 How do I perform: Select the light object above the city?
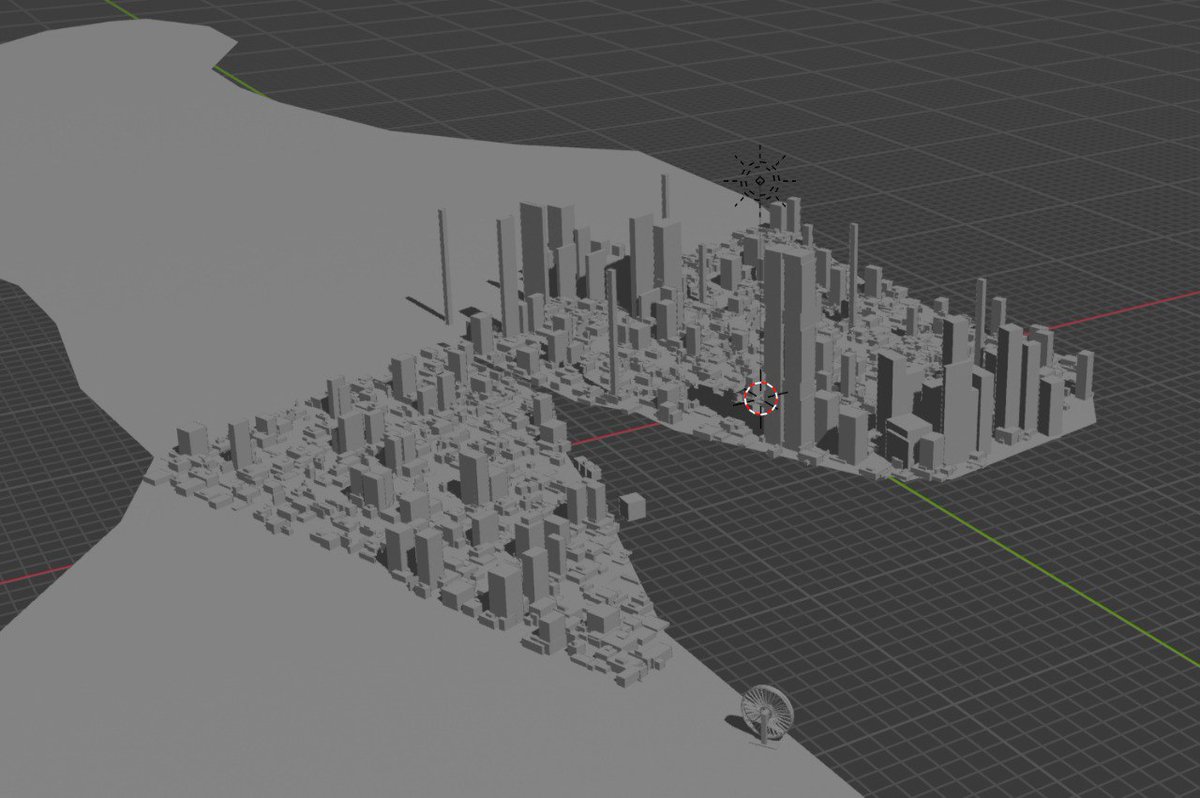(760, 180)
